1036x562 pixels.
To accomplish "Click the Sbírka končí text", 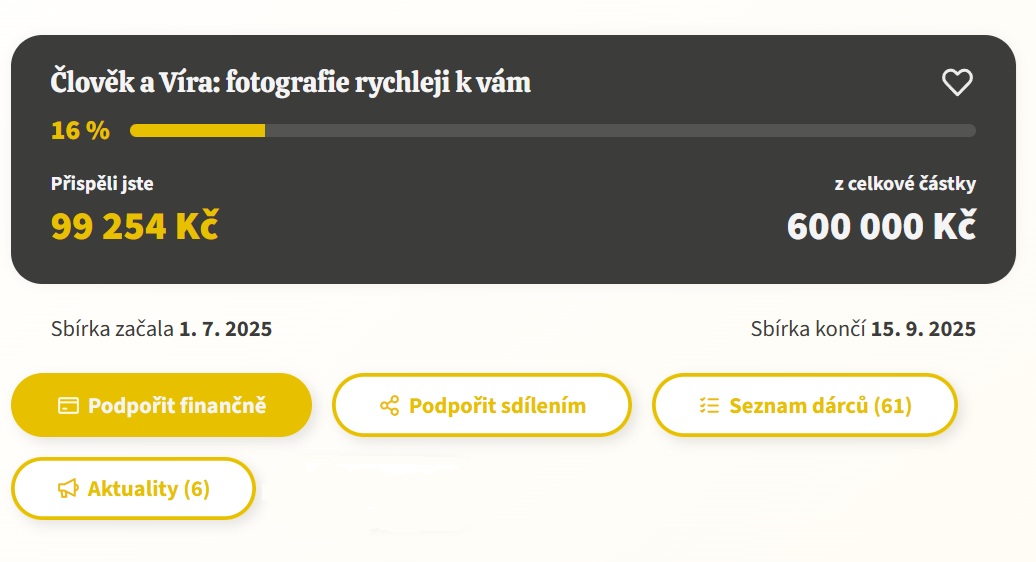I will (807, 329).
